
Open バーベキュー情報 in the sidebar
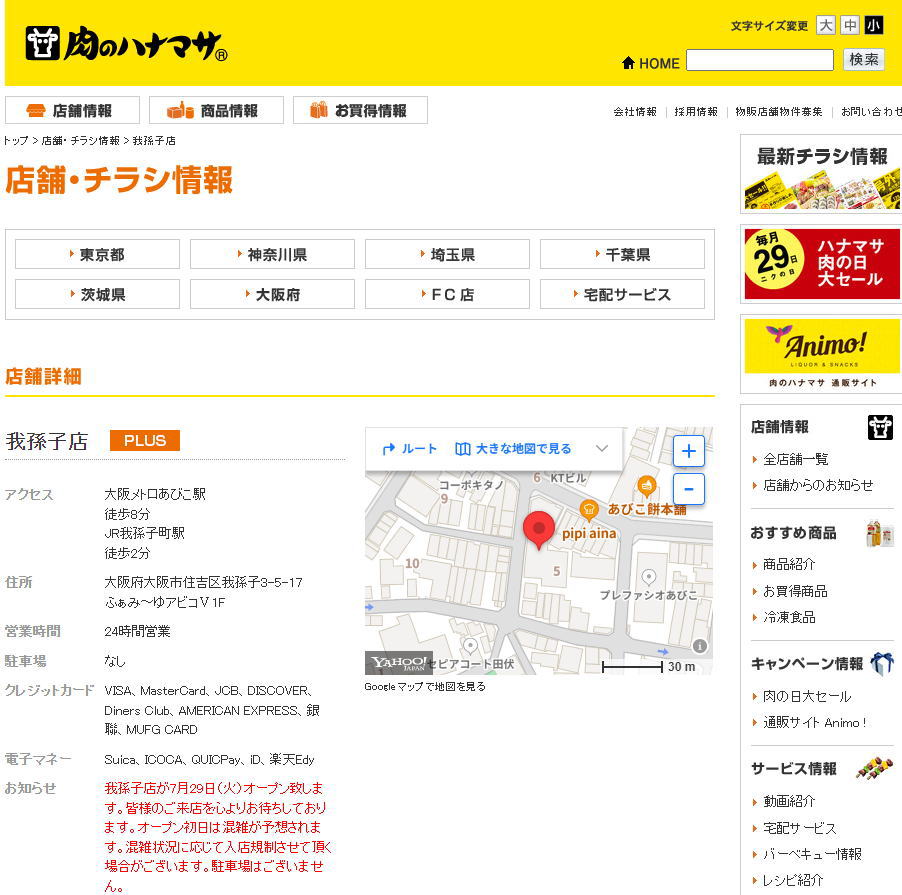[812, 854]
